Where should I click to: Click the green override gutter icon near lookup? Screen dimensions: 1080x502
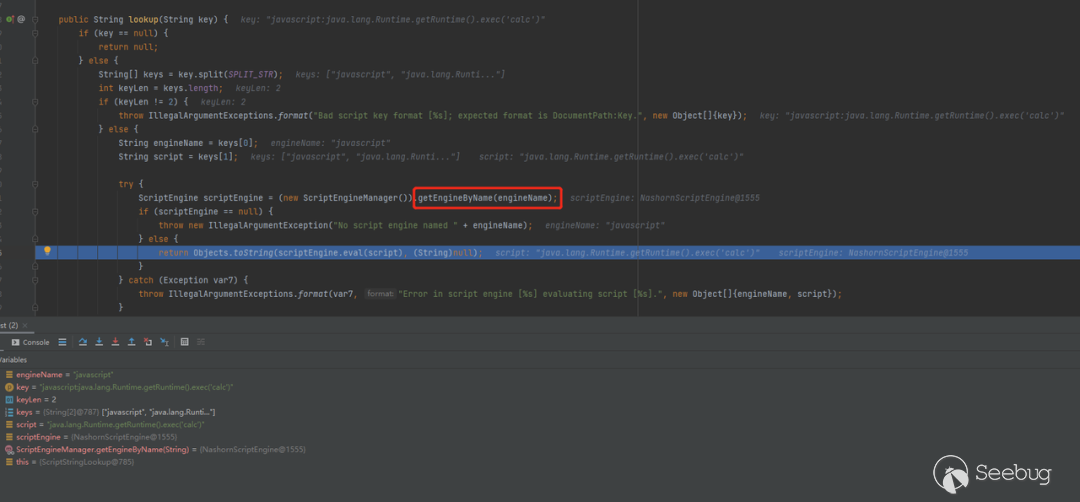click(10, 19)
